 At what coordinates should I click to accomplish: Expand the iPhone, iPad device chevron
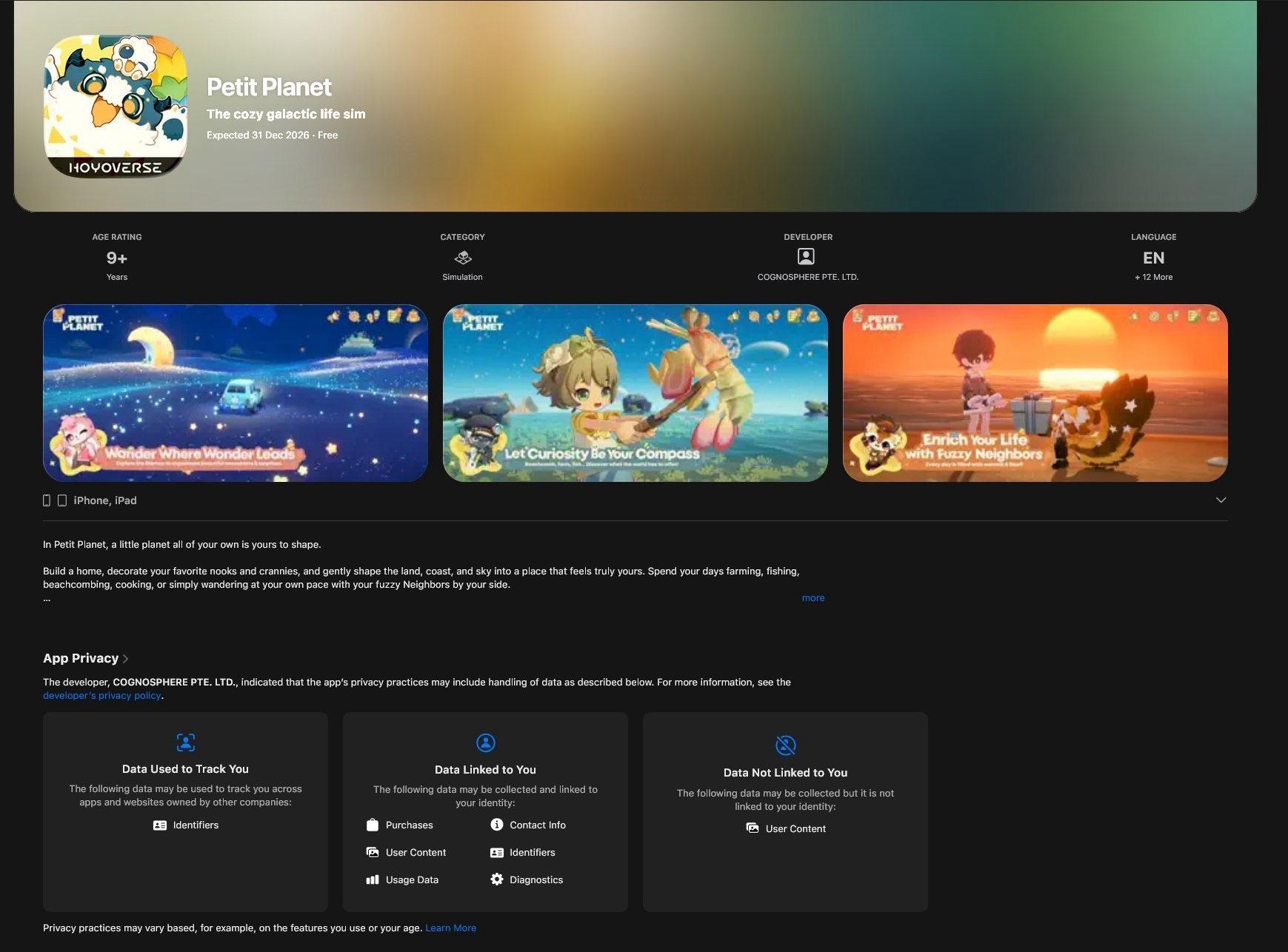[x=1221, y=500]
